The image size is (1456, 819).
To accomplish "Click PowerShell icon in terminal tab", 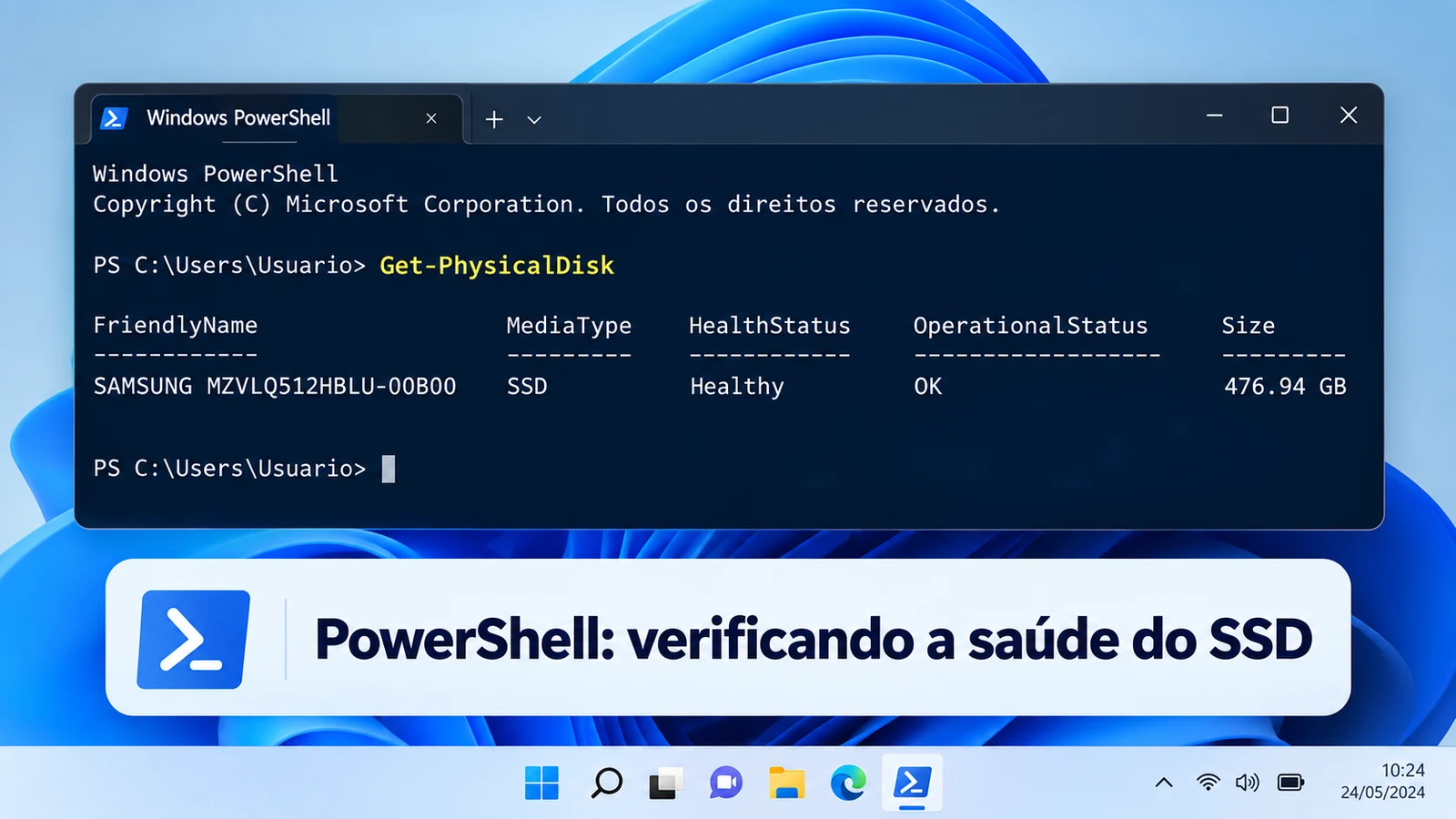I will 115,118.
